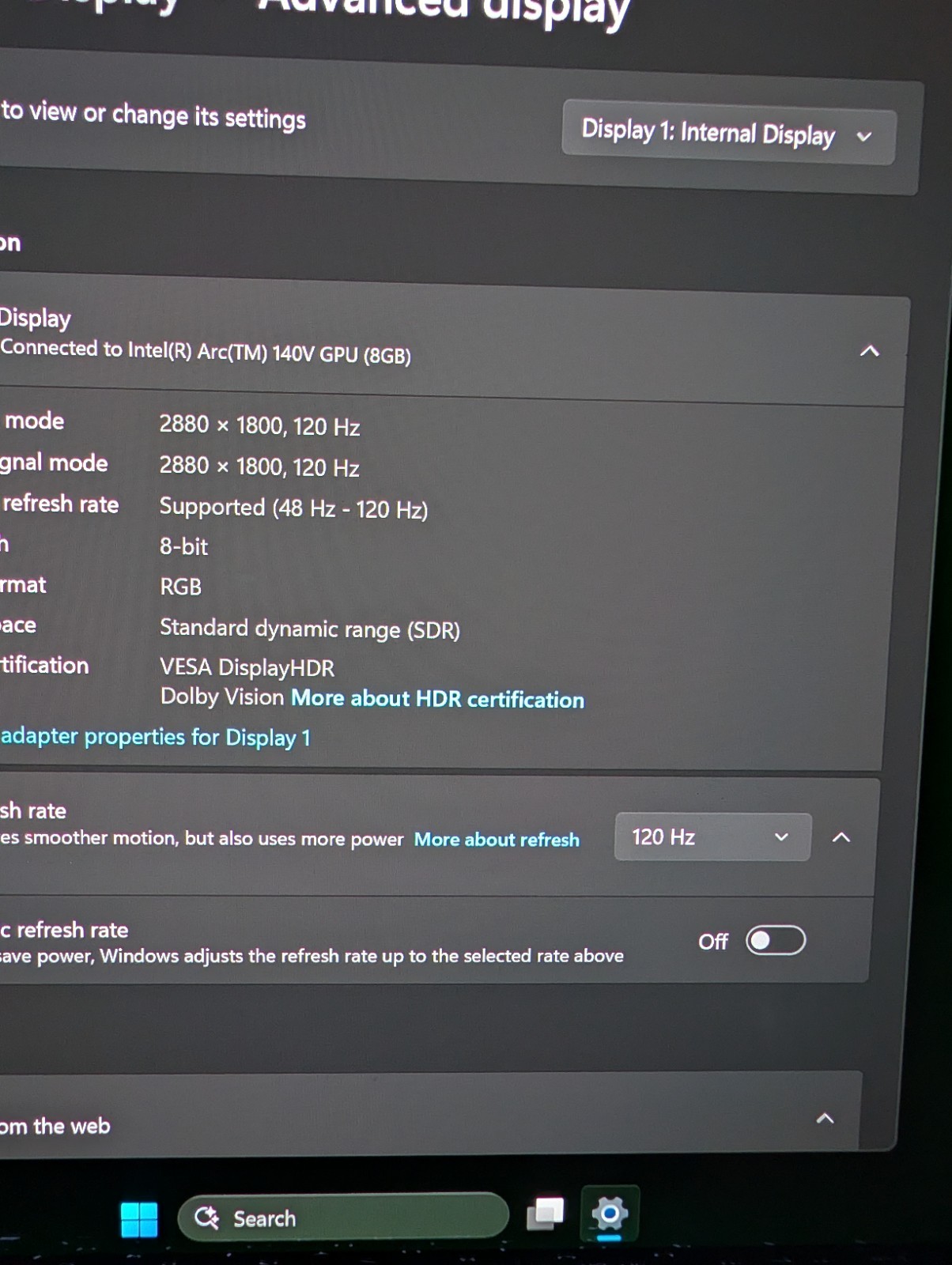Click the Advanced display page heading
Image resolution: width=952 pixels, height=1265 pixels.
tap(444, 11)
